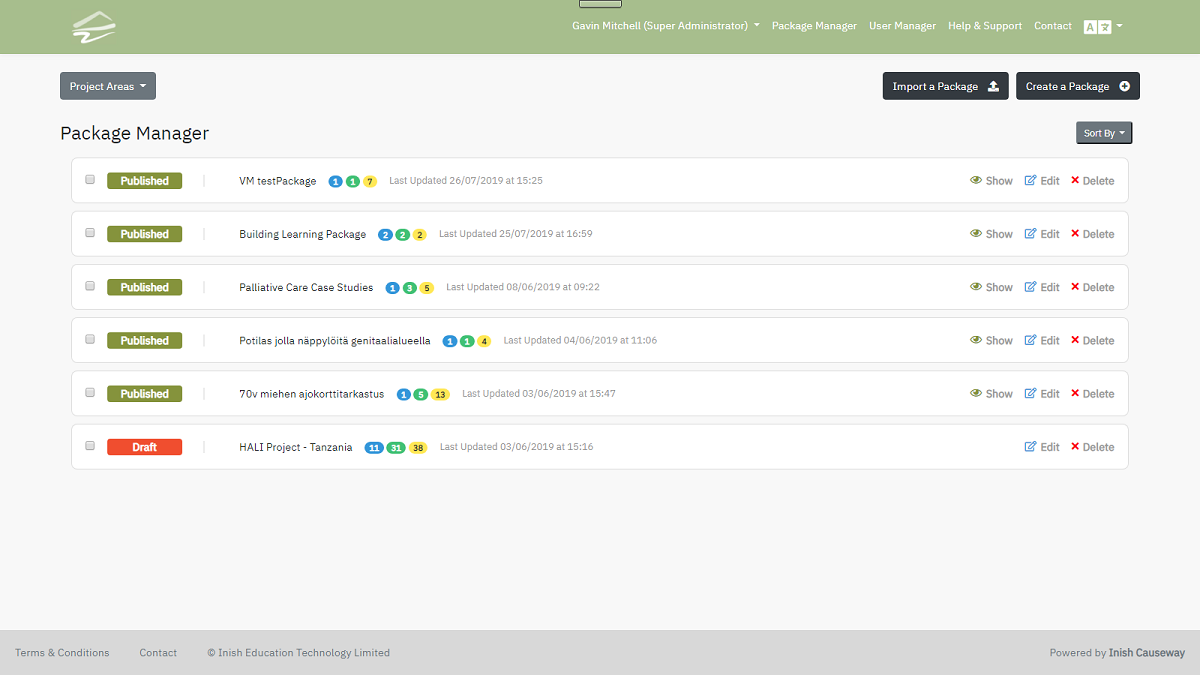1200x675 pixels.
Task: Click the Published status label on VM testPackage
Action: [x=145, y=181]
